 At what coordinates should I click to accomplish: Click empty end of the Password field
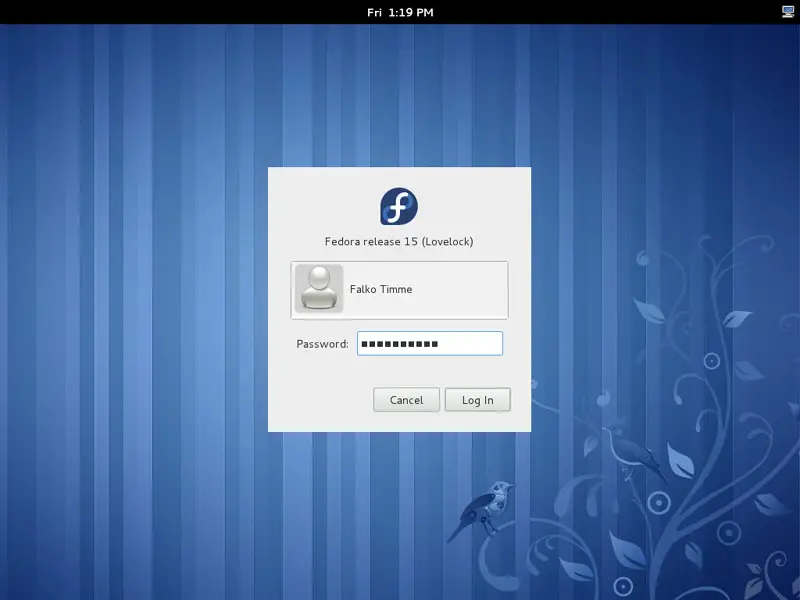click(x=482, y=344)
